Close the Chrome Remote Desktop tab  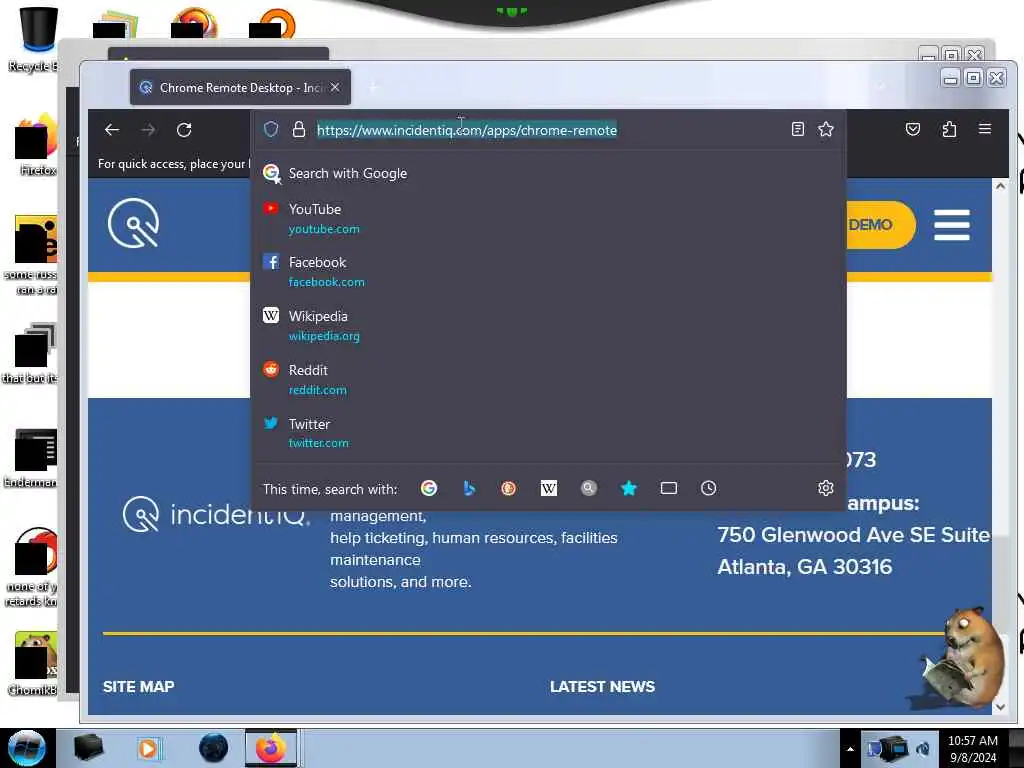tap(335, 87)
